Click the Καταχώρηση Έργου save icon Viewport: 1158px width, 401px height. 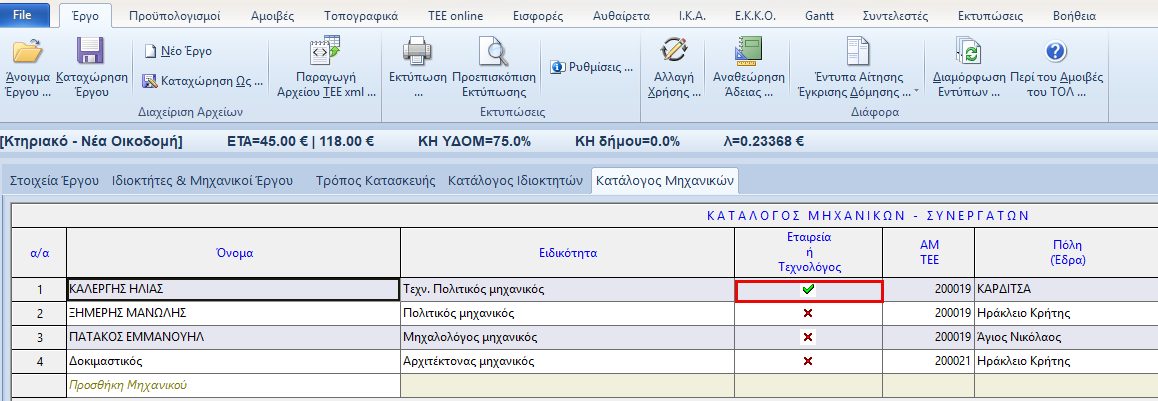(90, 53)
